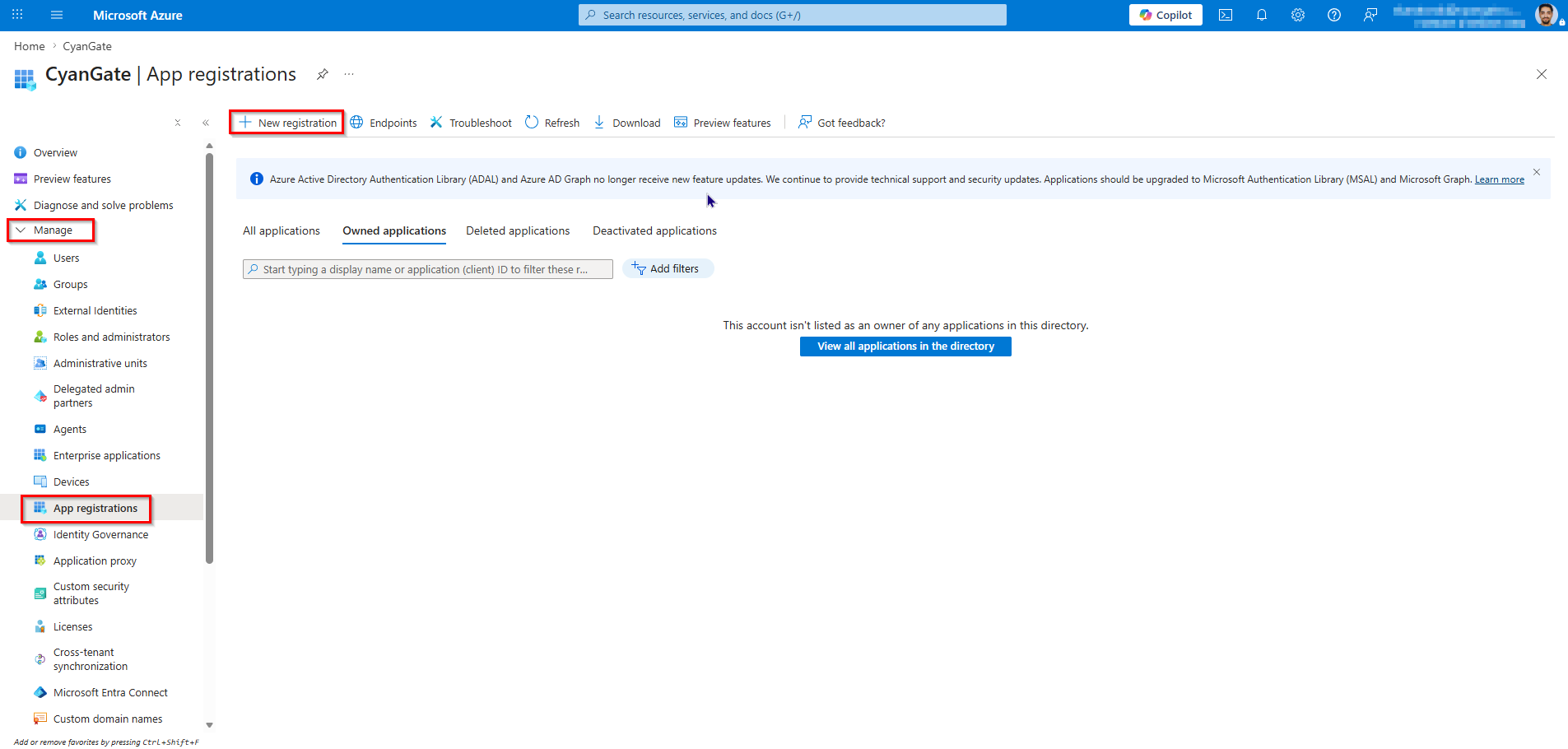Click the Copilot button
The width and height of the screenshot is (1568, 749).
[x=1166, y=15]
